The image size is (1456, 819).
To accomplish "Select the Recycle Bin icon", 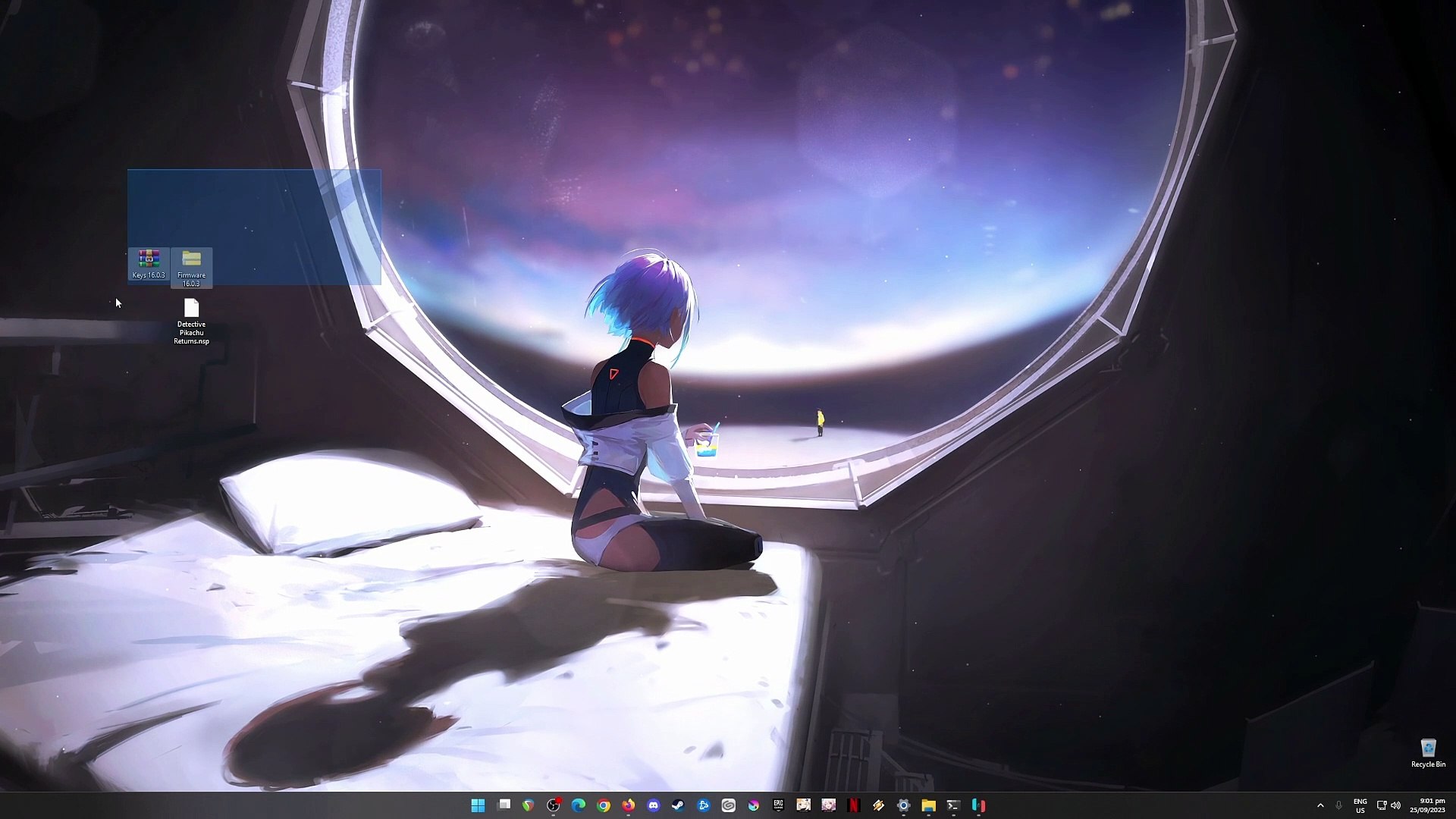I will point(1428,753).
